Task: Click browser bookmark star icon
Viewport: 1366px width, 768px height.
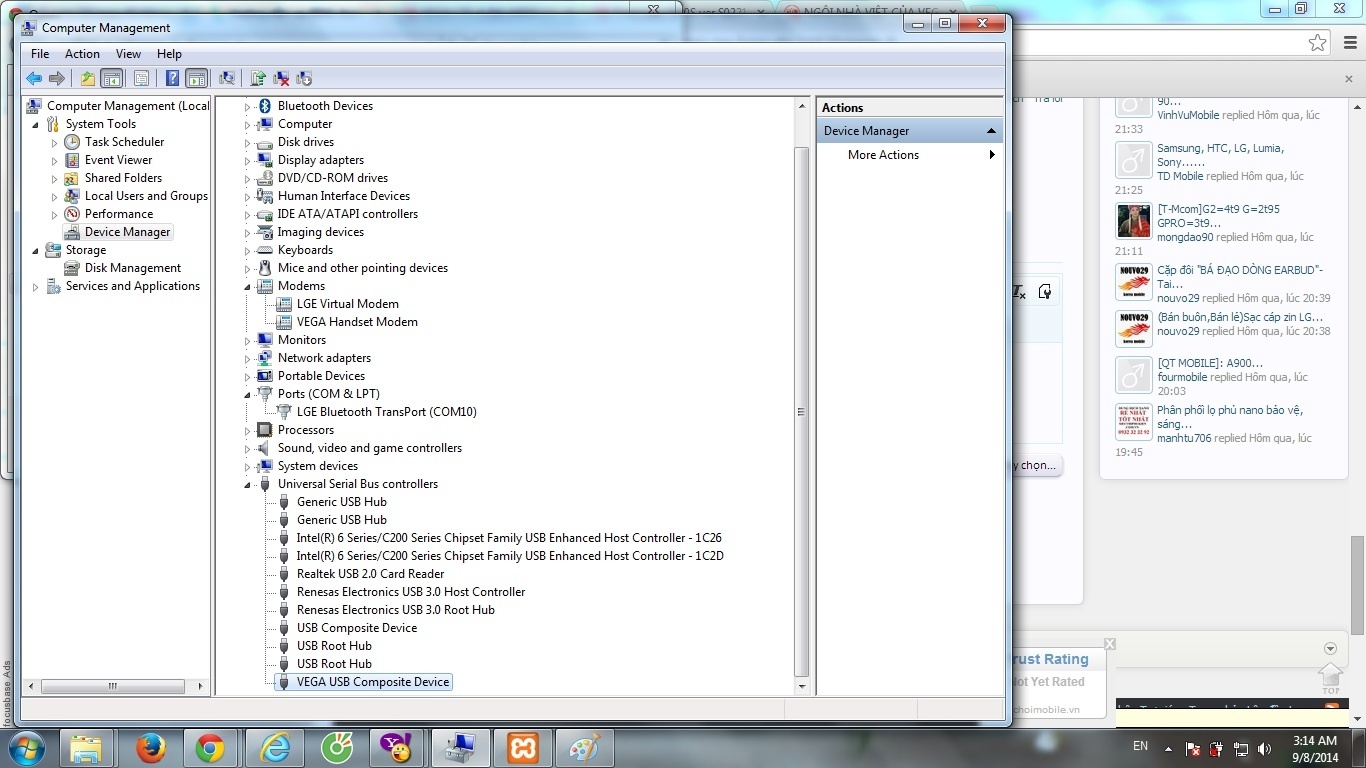Action: click(1317, 43)
